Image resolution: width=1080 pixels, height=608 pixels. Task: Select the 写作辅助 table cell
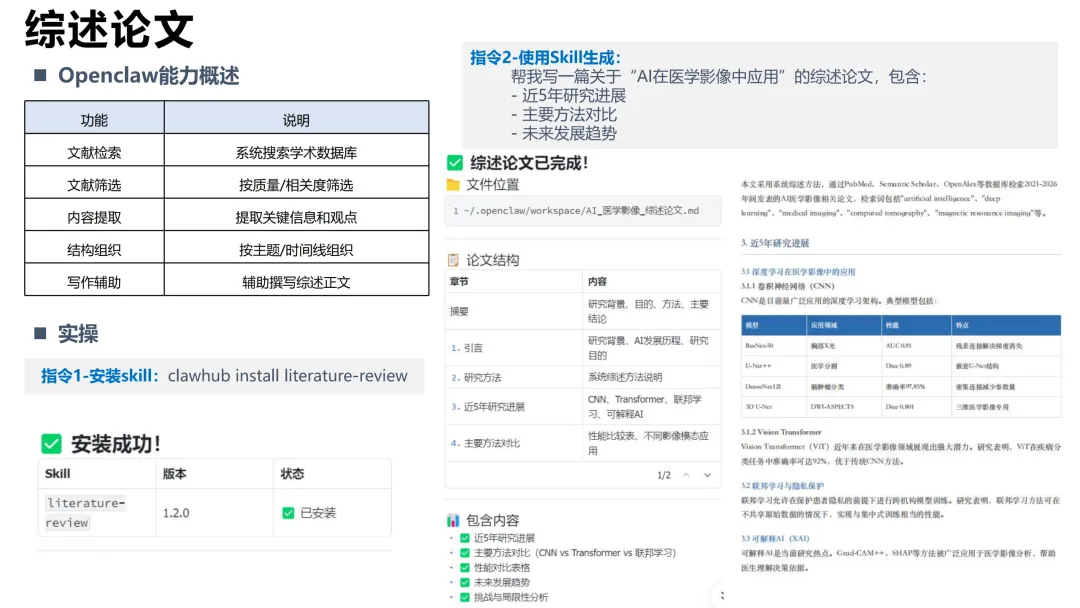coord(94,280)
